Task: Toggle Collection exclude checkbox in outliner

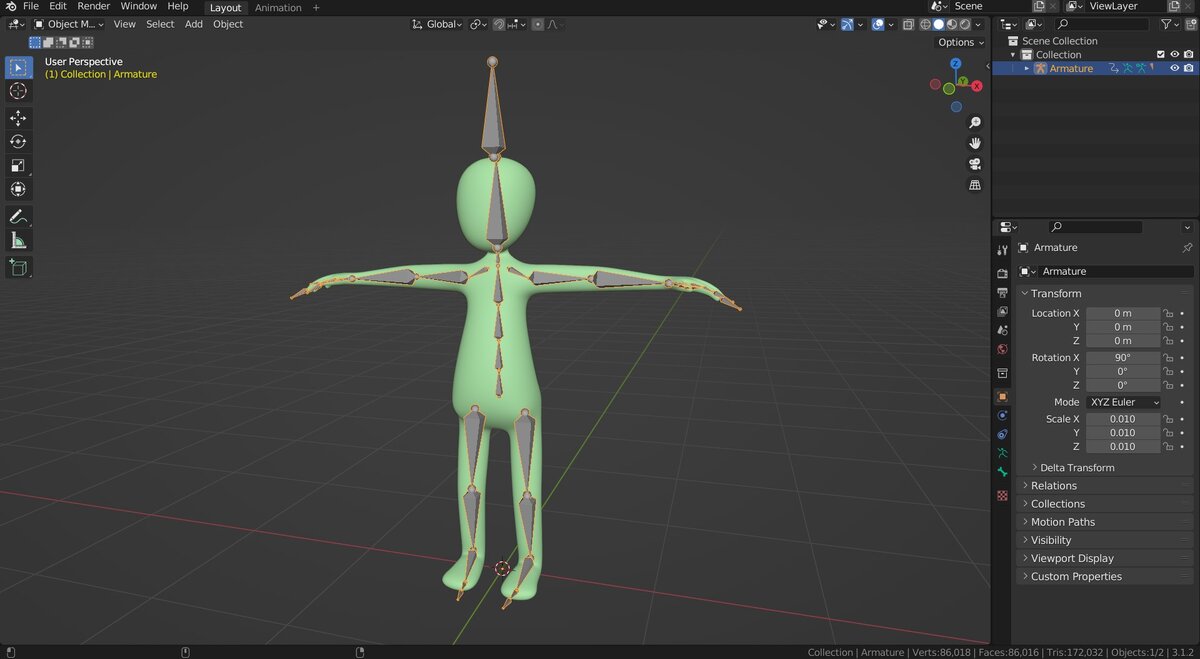Action: [1161, 54]
